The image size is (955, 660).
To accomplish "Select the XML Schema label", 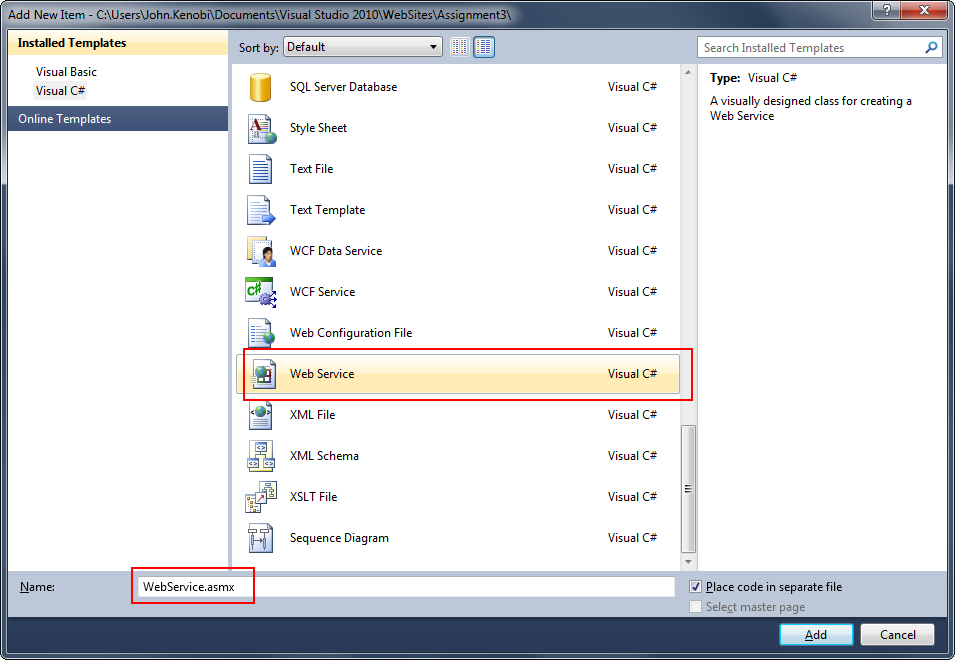I will (324, 456).
